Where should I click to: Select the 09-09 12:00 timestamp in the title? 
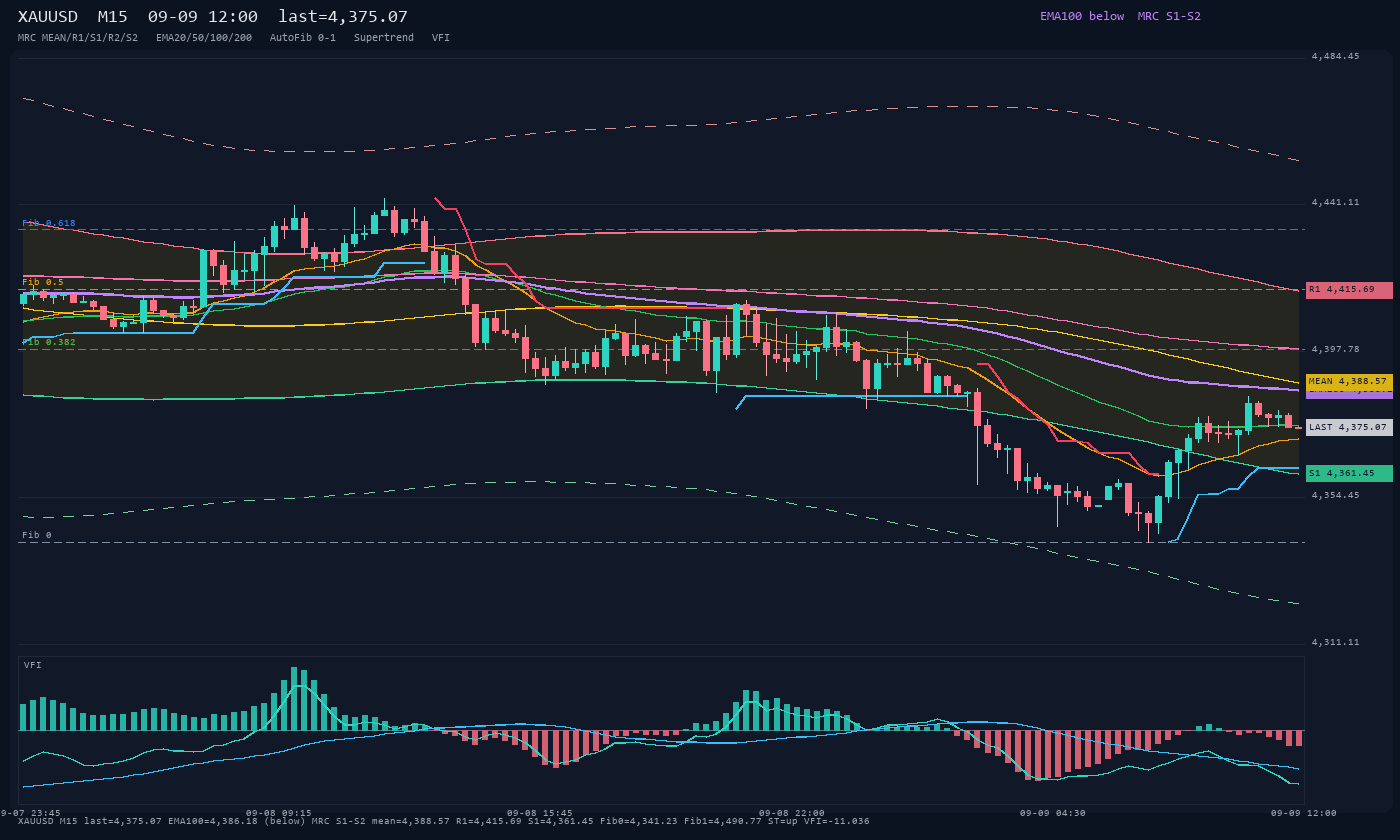(202, 16)
